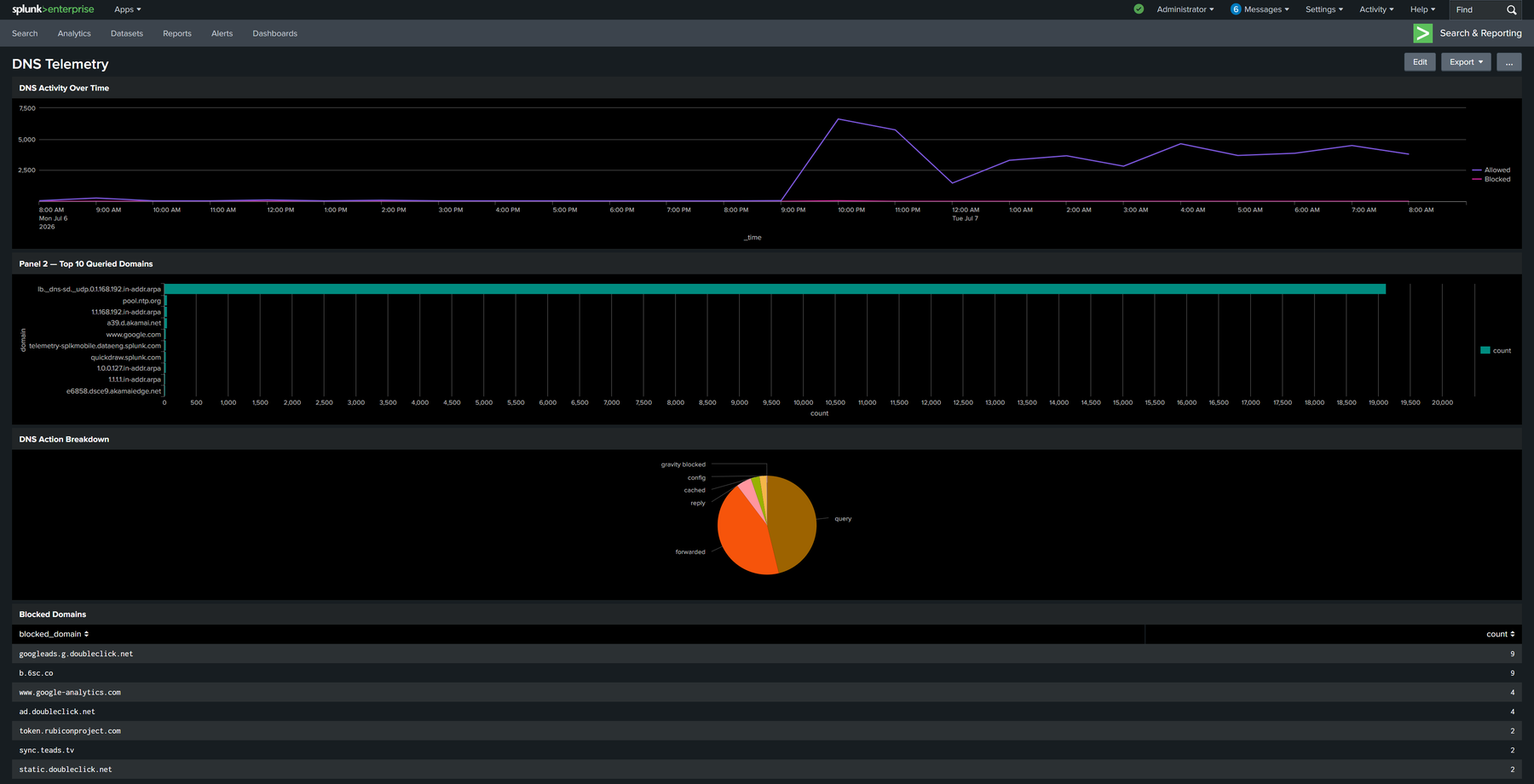Open the Settings dropdown
Viewport: 1534px width, 784px height.
tap(1324, 9)
